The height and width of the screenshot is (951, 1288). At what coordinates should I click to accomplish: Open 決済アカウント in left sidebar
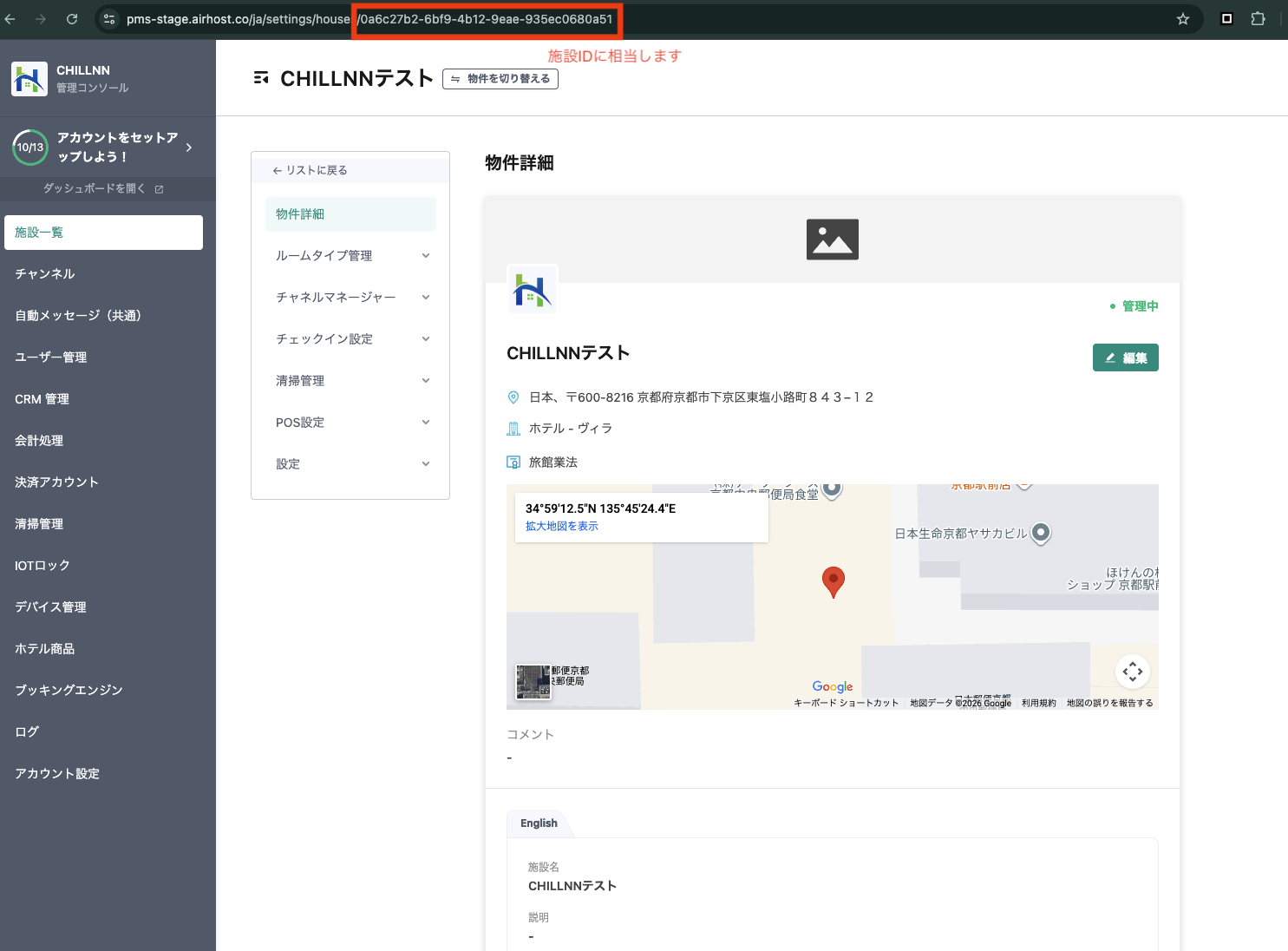(x=103, y=482)
